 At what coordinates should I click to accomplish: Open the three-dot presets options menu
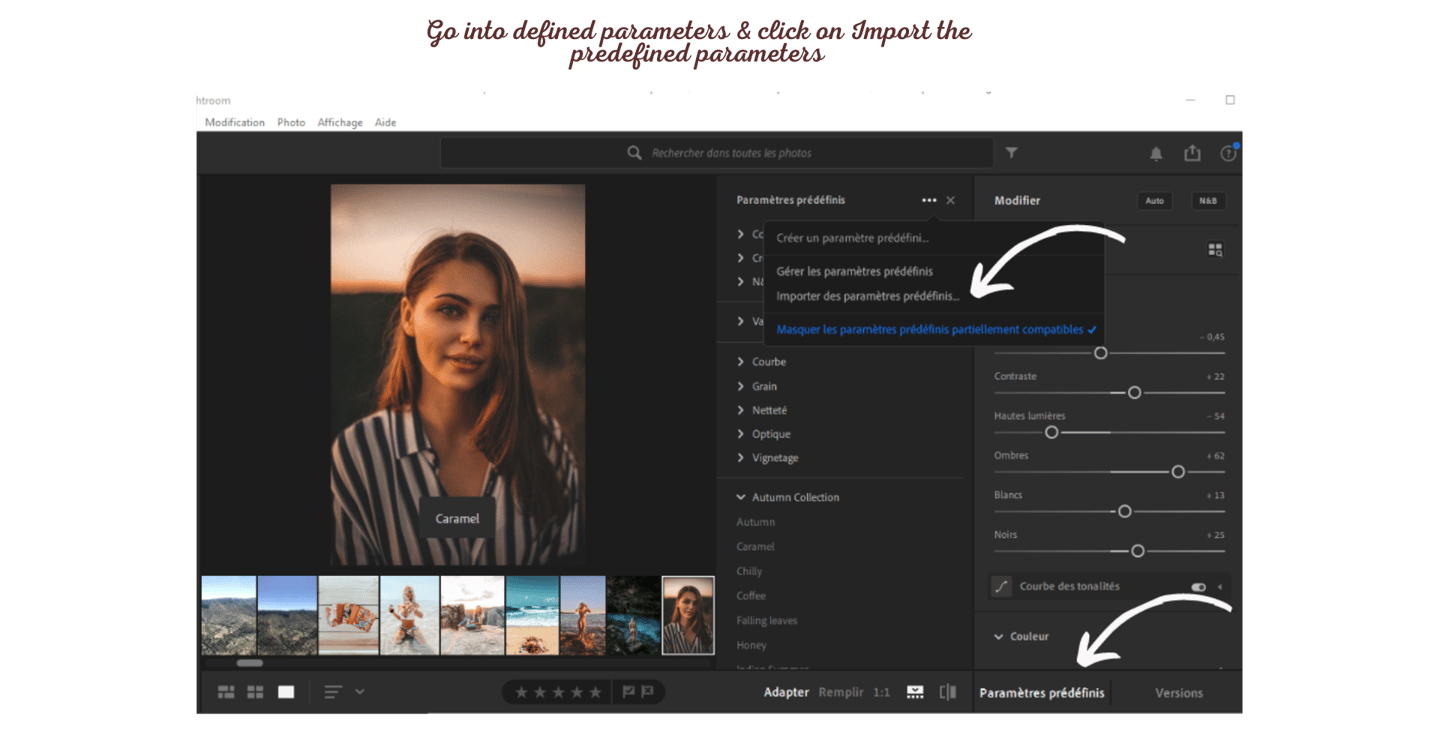click(x=929, y=200)
